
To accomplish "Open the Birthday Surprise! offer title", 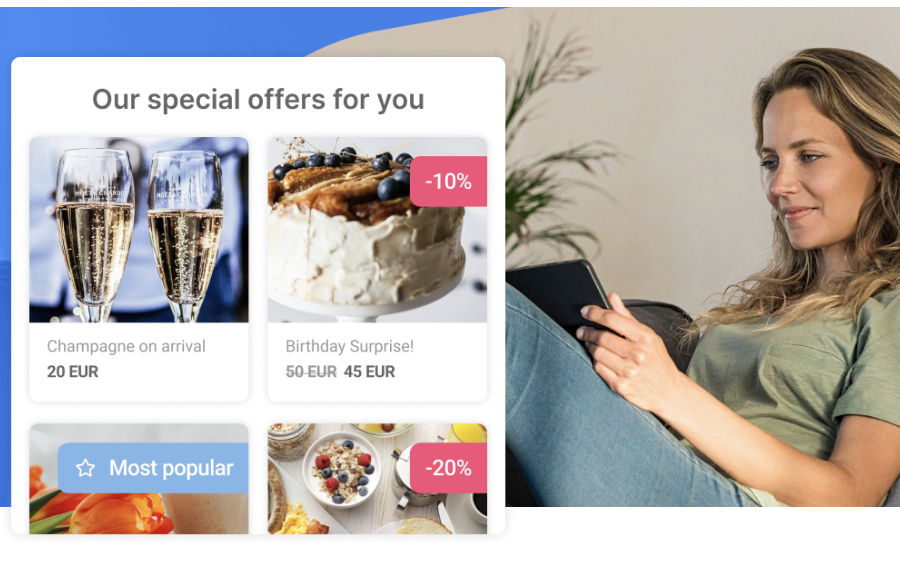I will [350, 346].
